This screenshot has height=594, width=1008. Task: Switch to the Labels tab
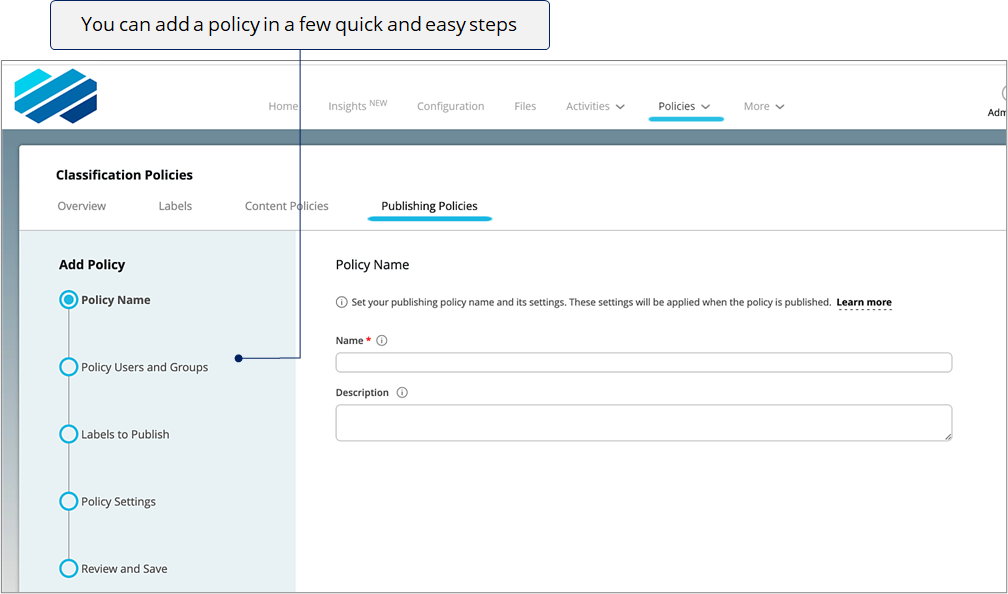click(176, 206)
